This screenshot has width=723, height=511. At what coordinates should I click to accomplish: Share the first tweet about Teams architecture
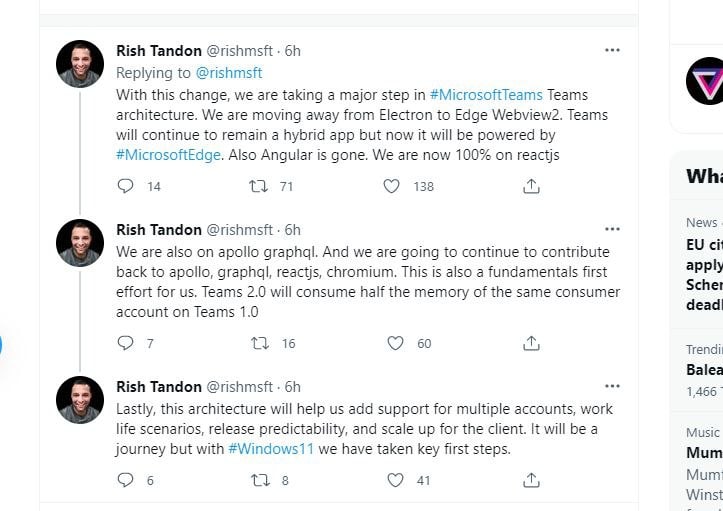click(531, 186)
